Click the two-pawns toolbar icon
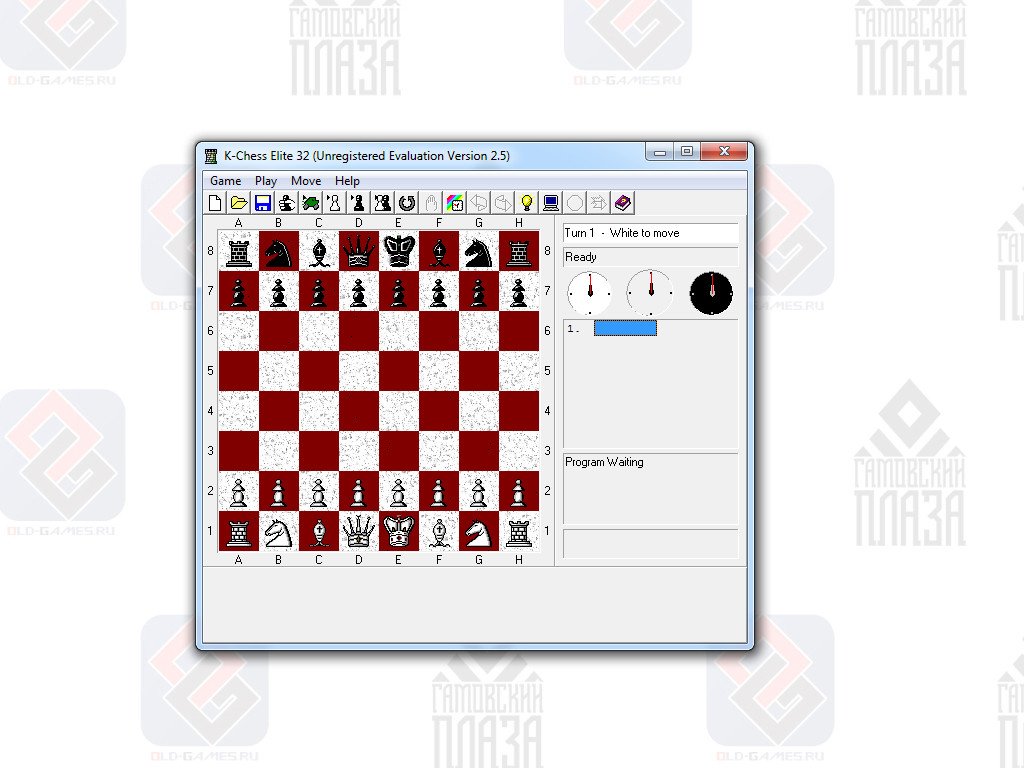 (383, 203)
